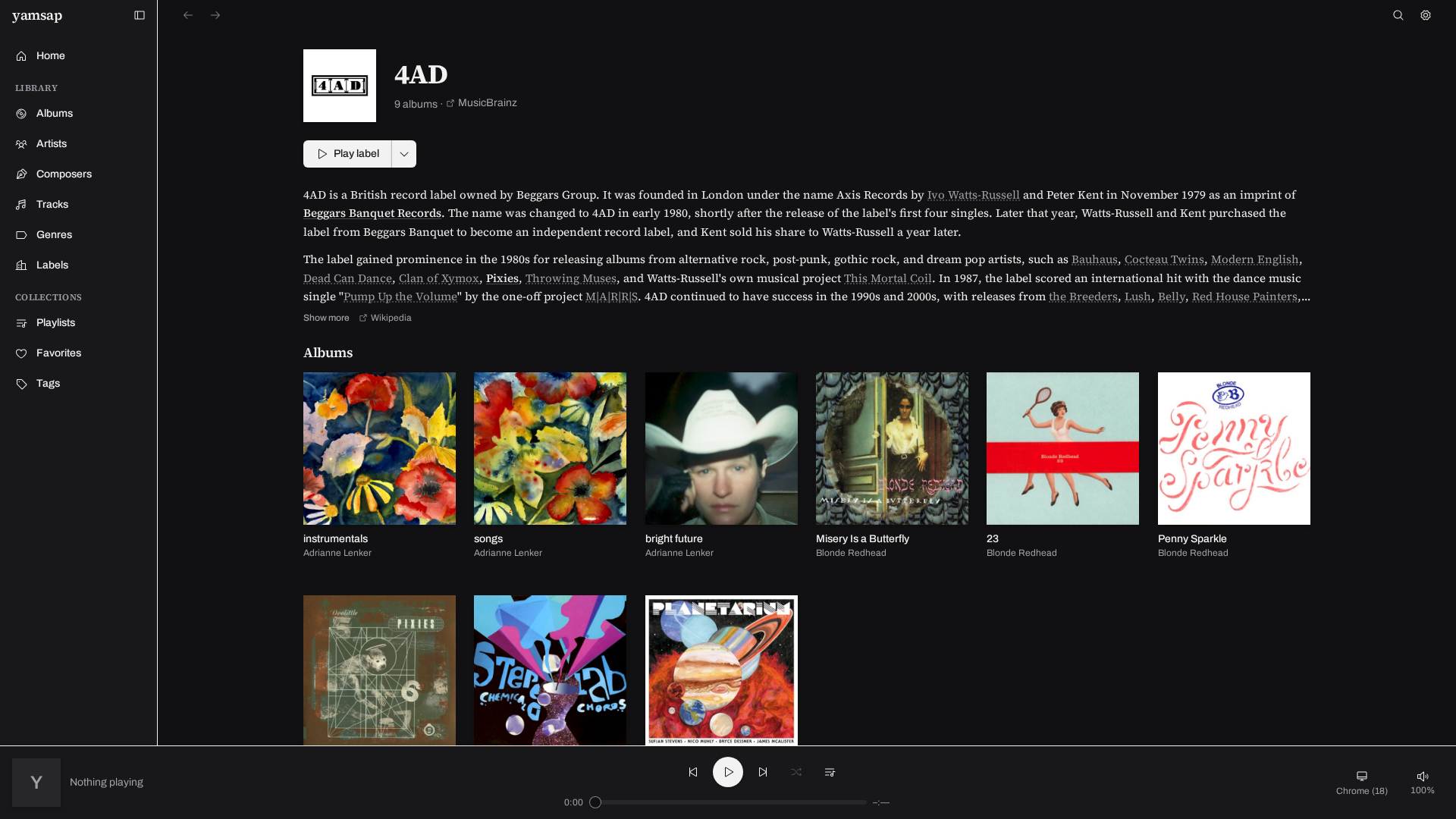This screenshot has height=819, width=1456.
Task: Expand description with Show more
Action: click(326, 318)
